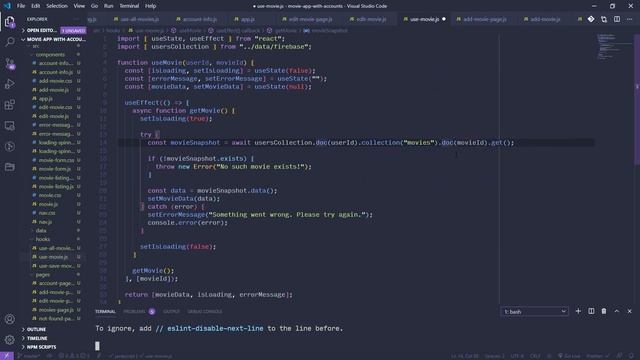Viewport: 640px width, 360px height.
Task: Select the terminal 1: bash dropdown
Action: pyautogui.click(x=534, y=312)
